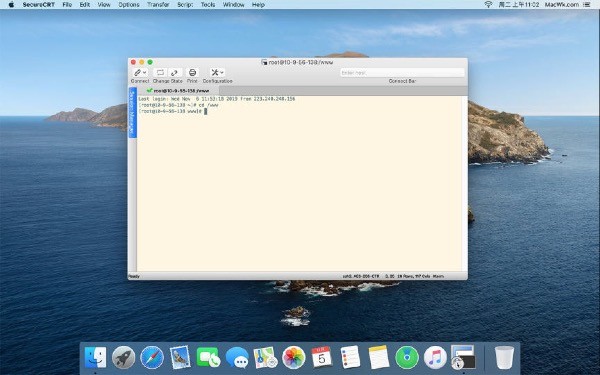Click the Print toolbar icon
This screenshot has height=375, width=600.
192,72
